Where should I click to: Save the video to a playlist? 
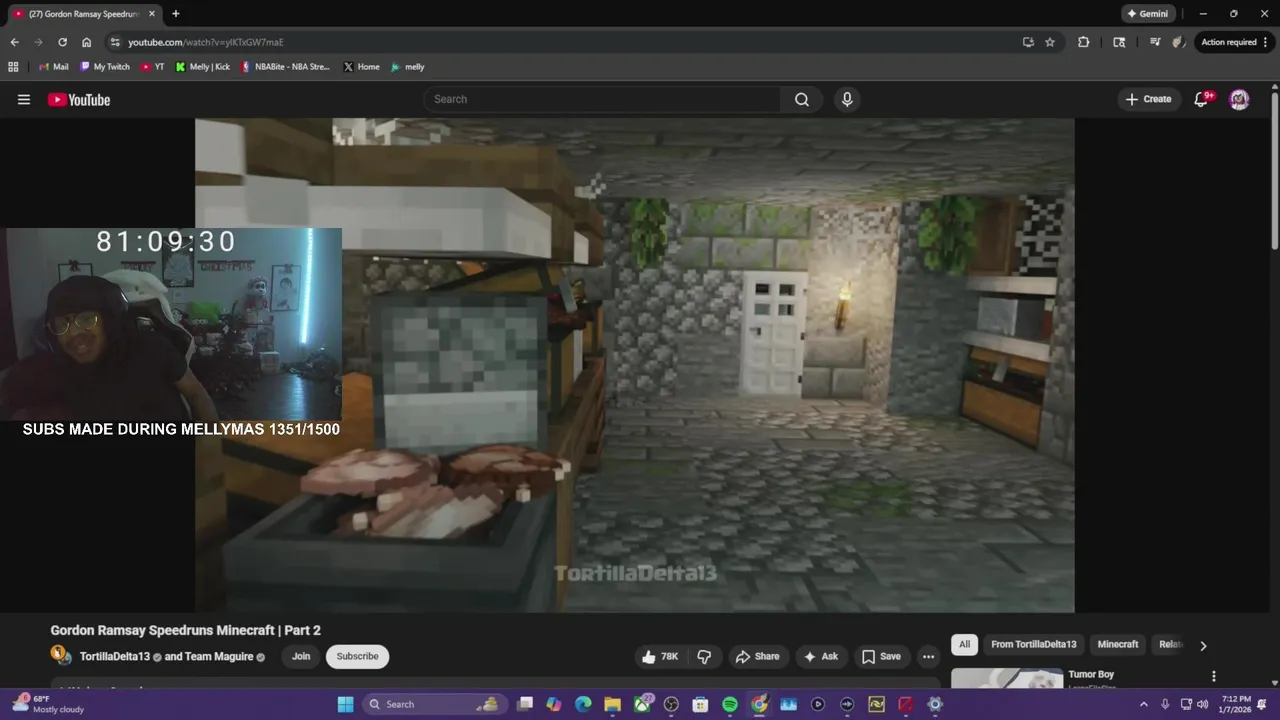tap(881, 656)
